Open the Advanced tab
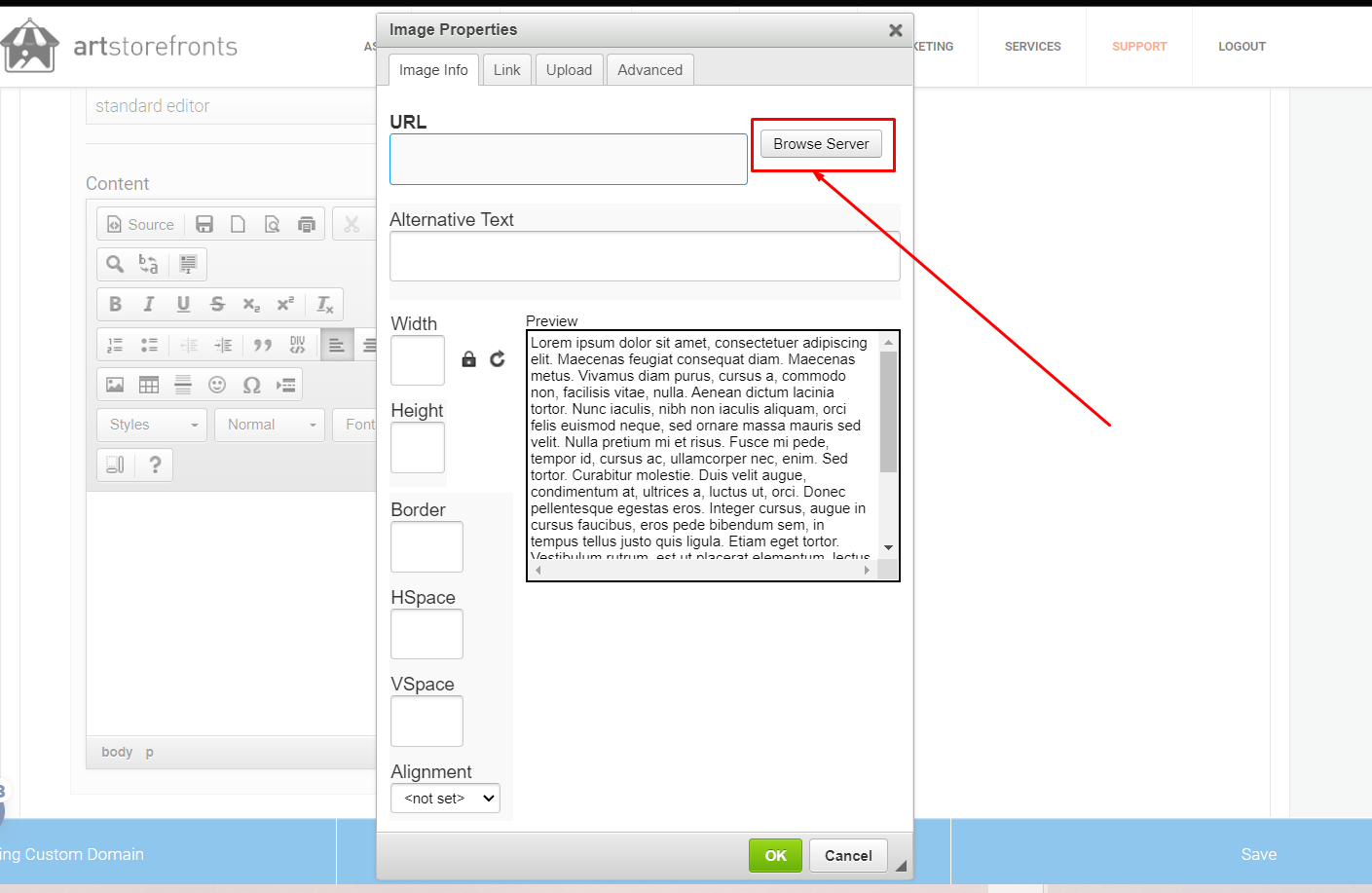Image resolution: width=1372 pixels, height=893 pixels. click(x=649, y=70)
